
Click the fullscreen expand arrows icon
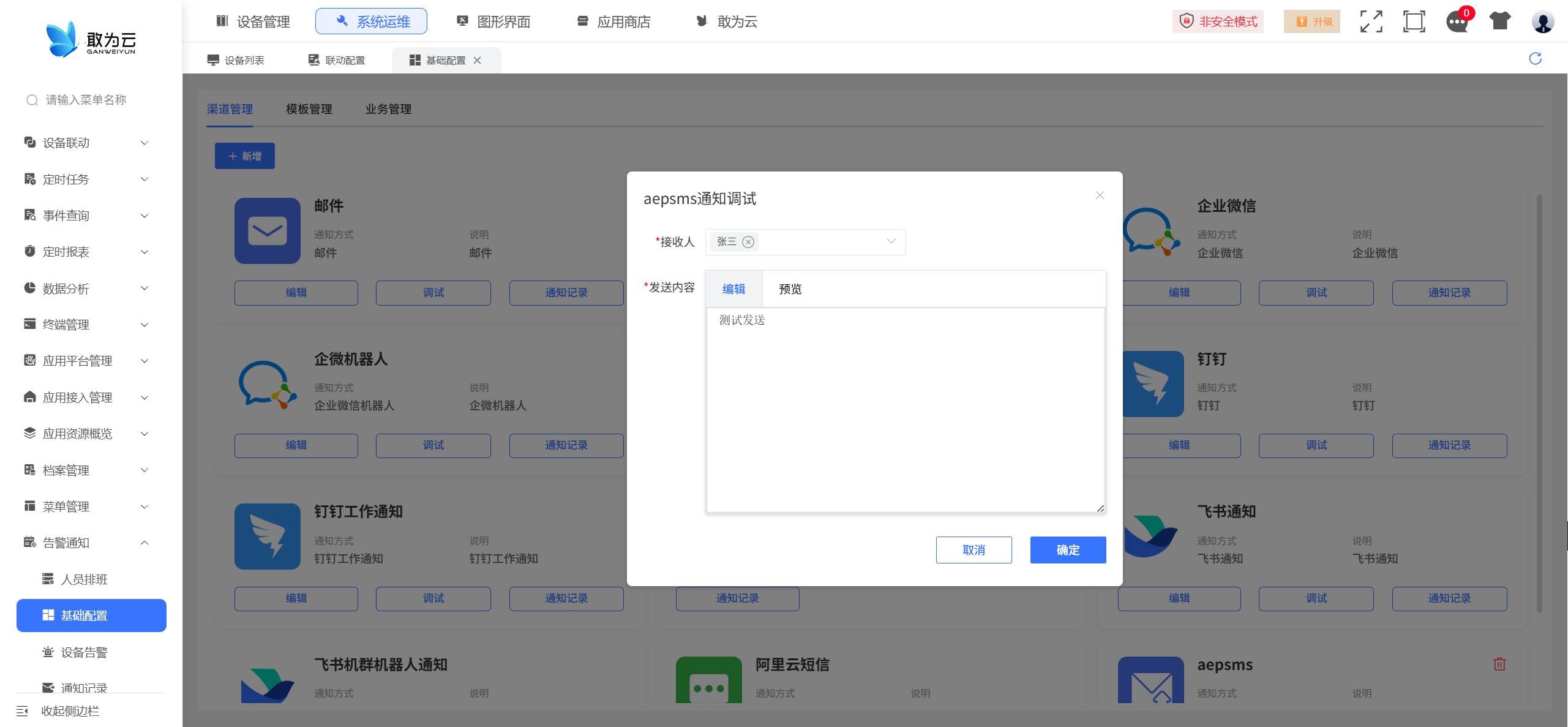coord(1371,21)
